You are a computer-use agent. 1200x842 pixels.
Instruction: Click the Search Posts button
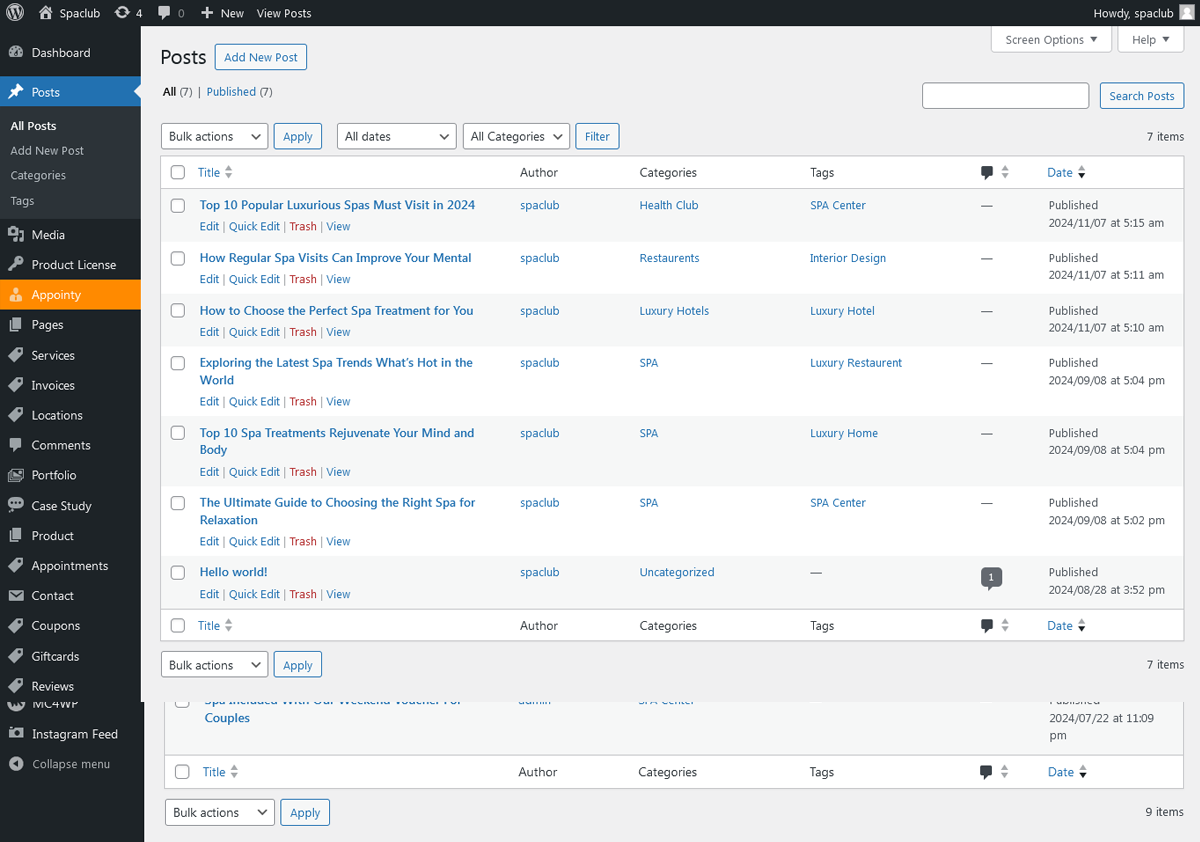point(1142,96)
